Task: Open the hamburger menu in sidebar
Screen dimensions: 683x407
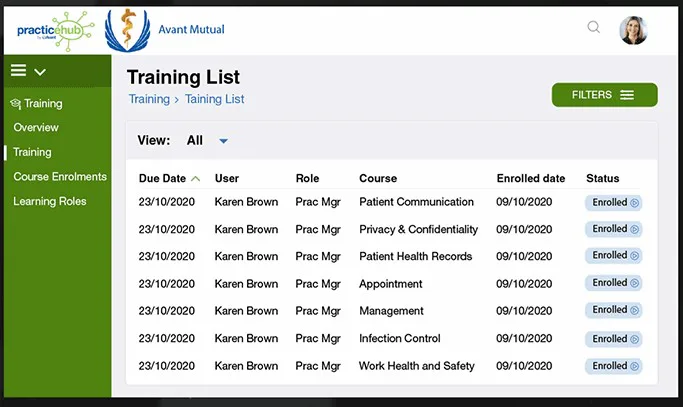Action: click(x=18, y=70)
